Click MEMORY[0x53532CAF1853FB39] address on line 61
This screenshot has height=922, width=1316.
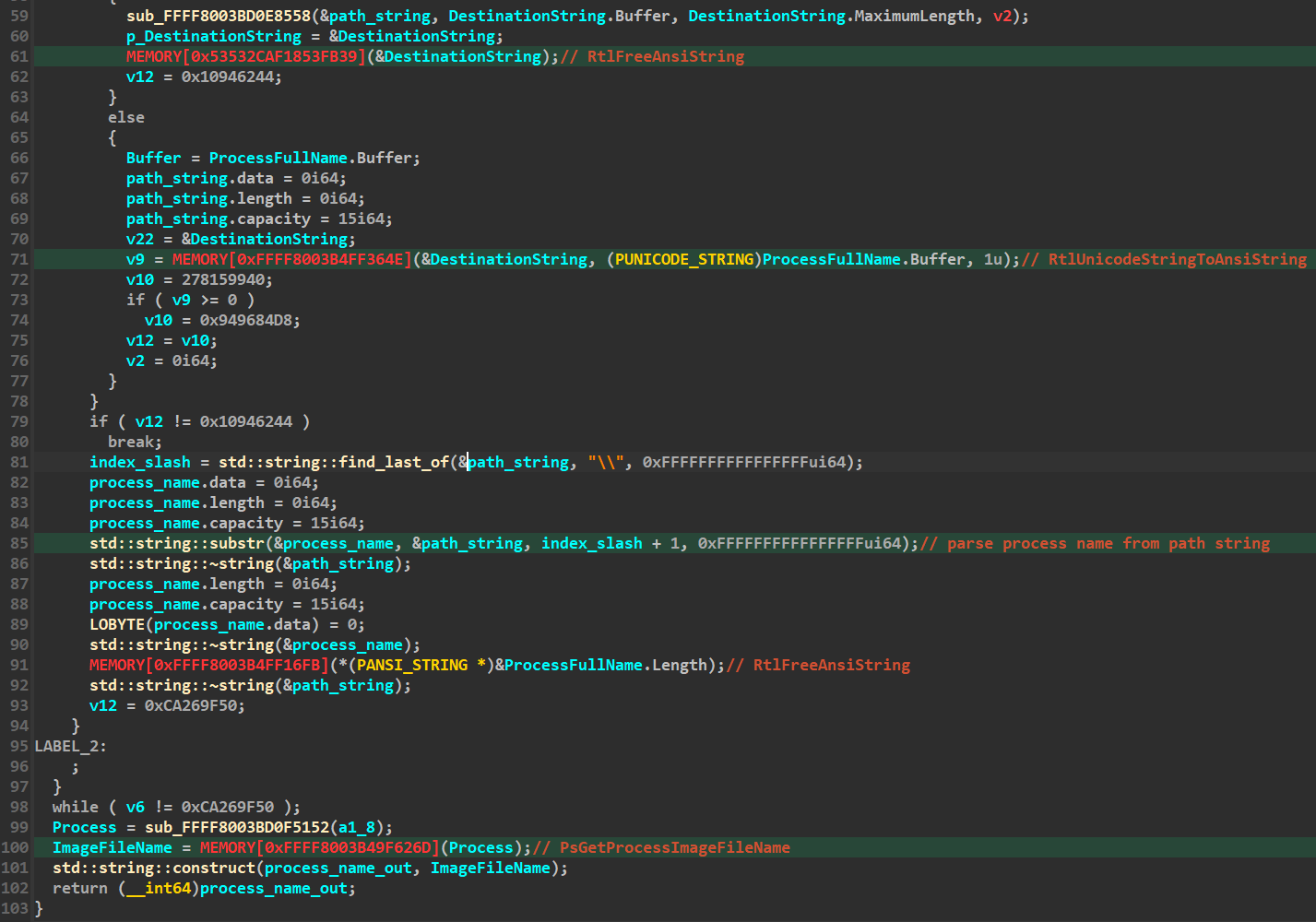pyautogui.click(x=246, y=56)
